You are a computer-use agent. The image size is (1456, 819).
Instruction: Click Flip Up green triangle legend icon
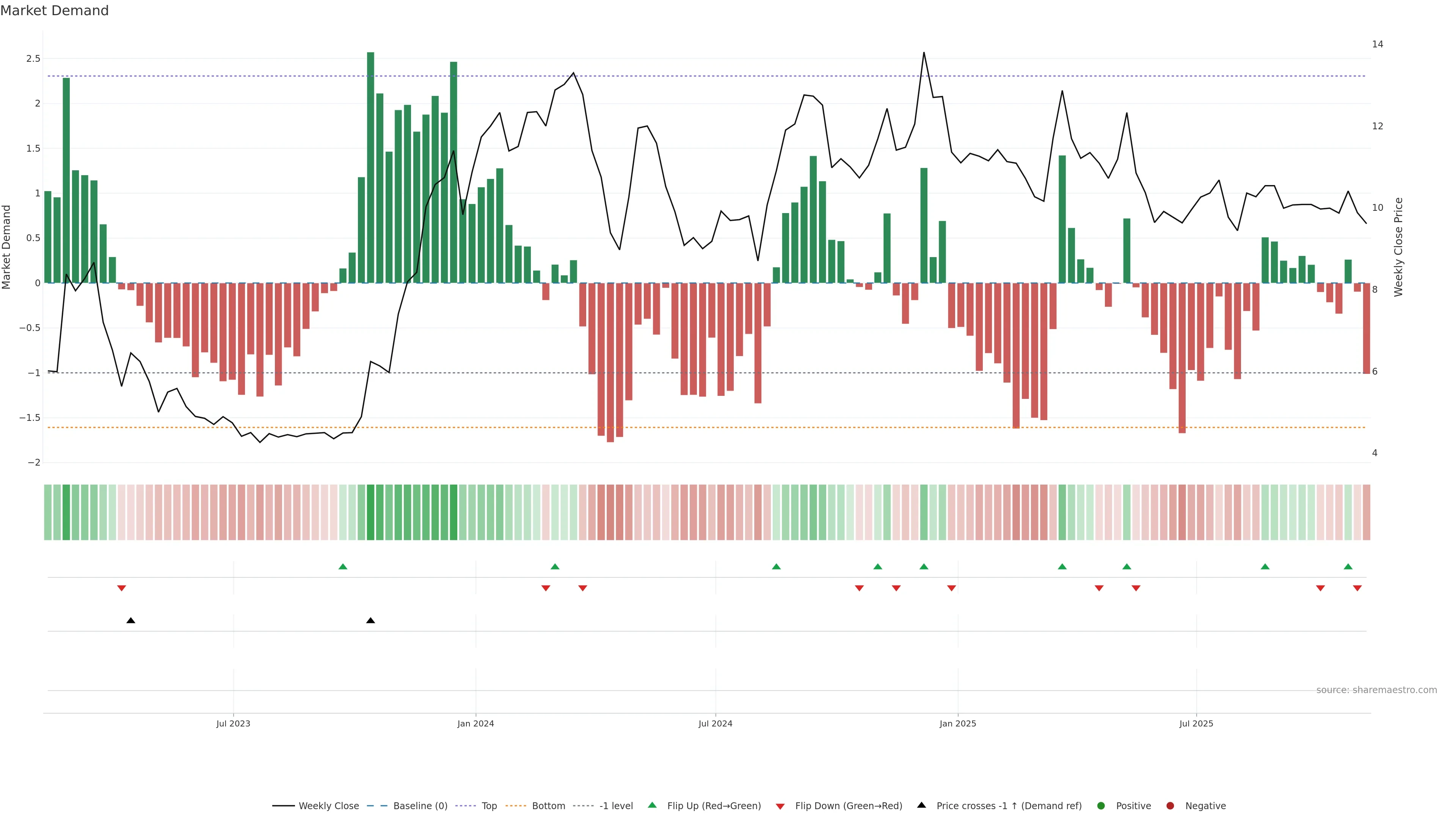click(652, 805)
